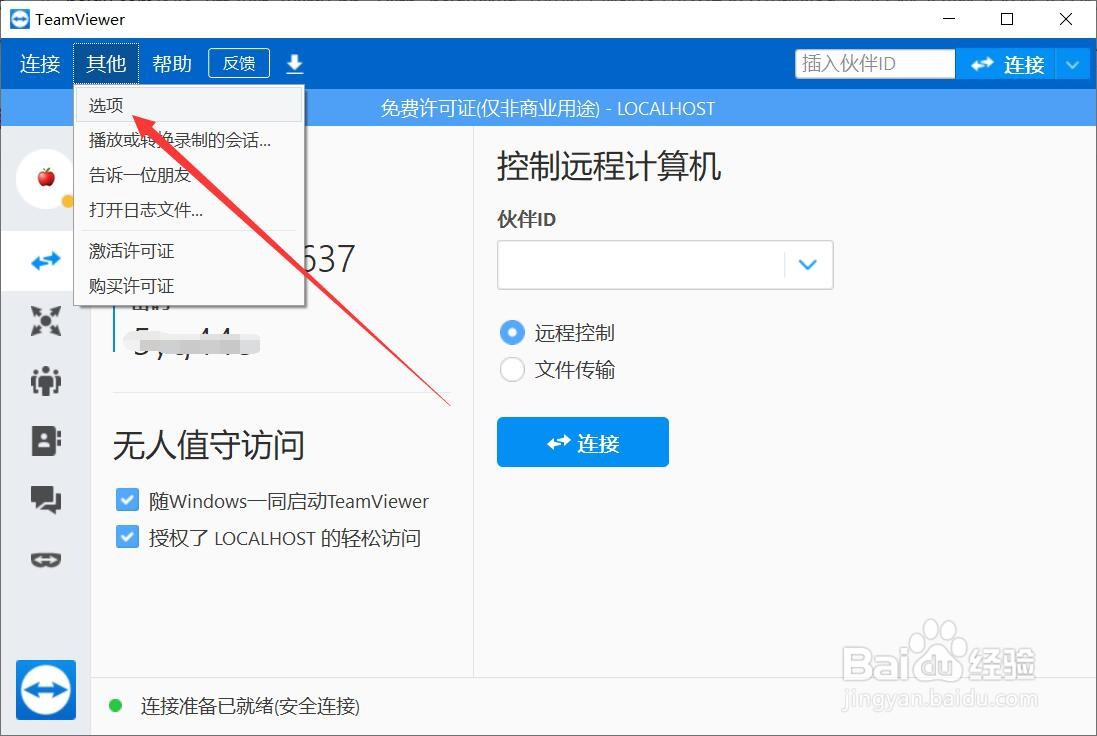
Task: Click the TeamViewer logo at bottom left
Action: point(45,690)
